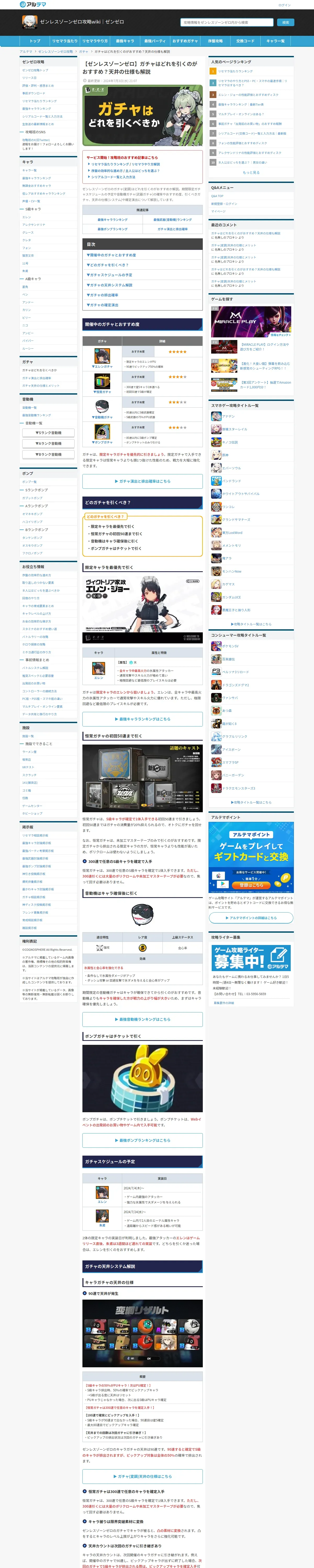The width and height of the screenshot is (314, 1568).
Task: Open the 最強パーティ navigation tab
Action: coord(155,41)
